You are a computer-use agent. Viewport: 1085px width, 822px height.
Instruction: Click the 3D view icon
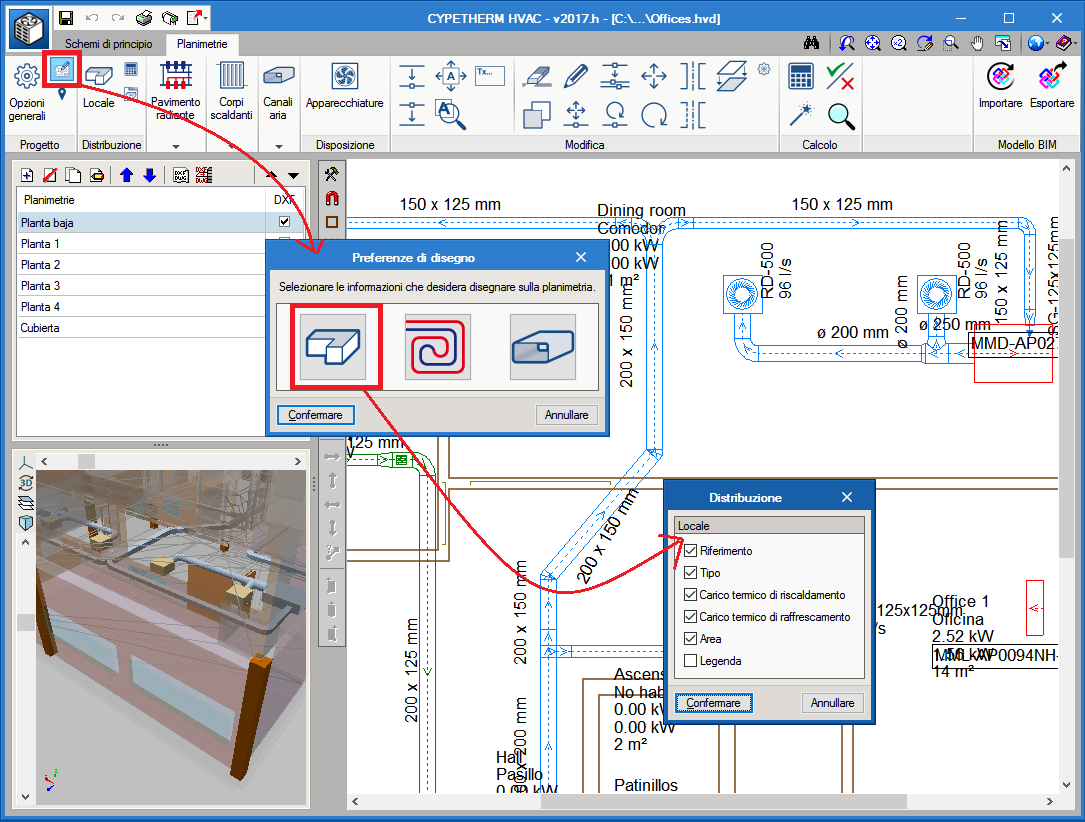26,482
